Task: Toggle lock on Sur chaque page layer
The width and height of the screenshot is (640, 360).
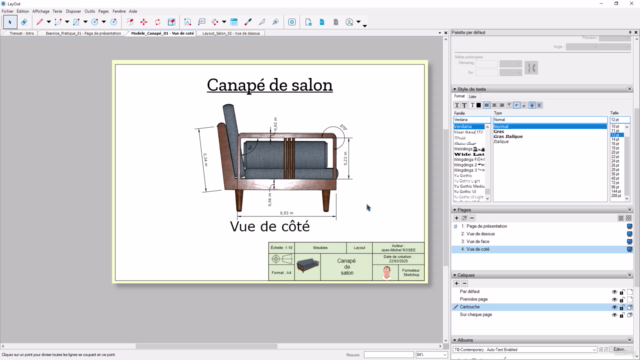Action: (622, 315)
